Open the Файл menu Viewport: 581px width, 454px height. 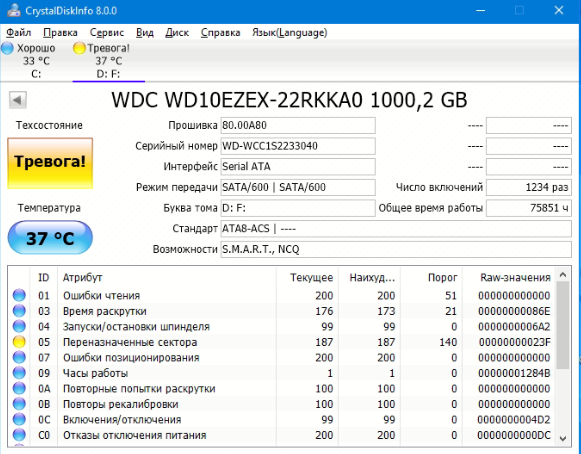click(x=19, y=33)
